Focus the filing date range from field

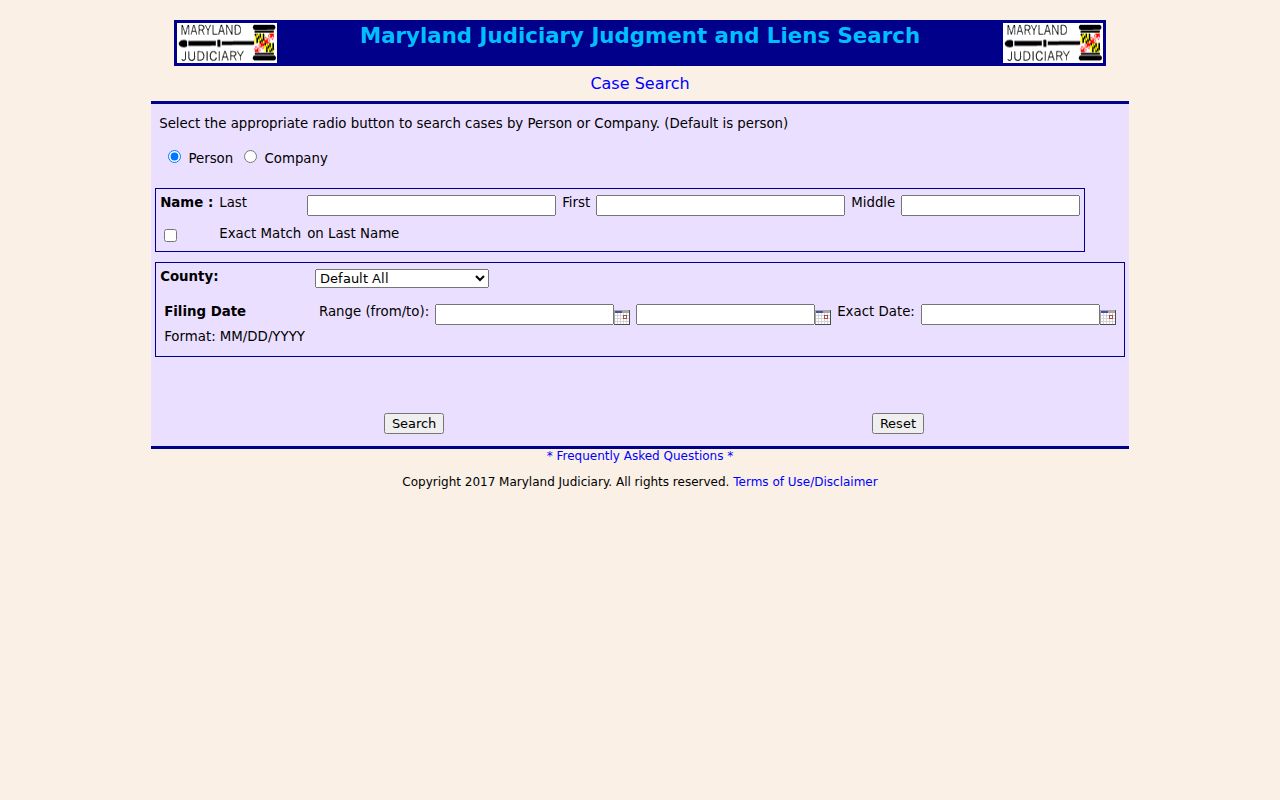(x=524, y=314)
